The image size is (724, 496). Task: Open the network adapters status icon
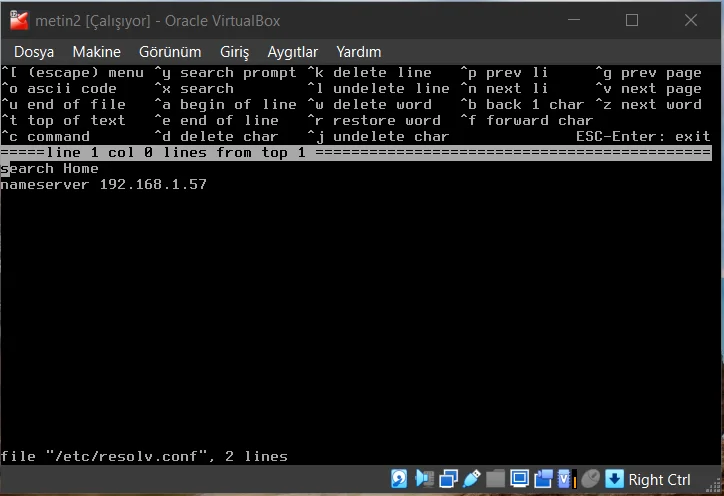(x=448, y=479)
